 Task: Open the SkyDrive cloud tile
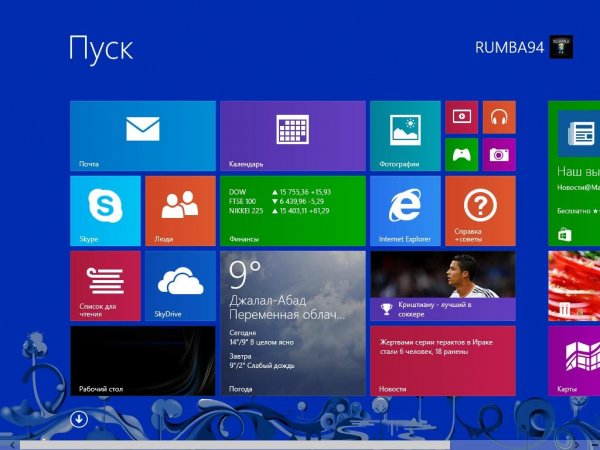180,286
